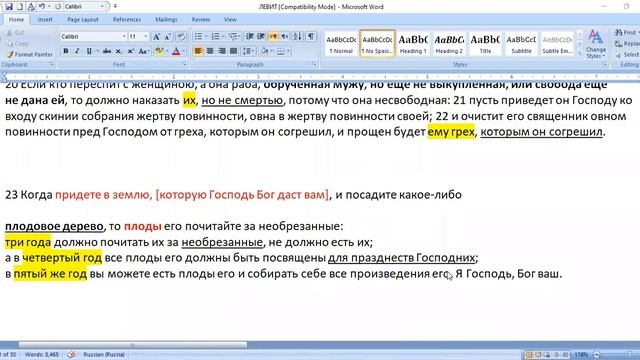Save the document from the Quick Access toolbar
640x360 pixels.
pyautogui.click(x=9, y=7)
